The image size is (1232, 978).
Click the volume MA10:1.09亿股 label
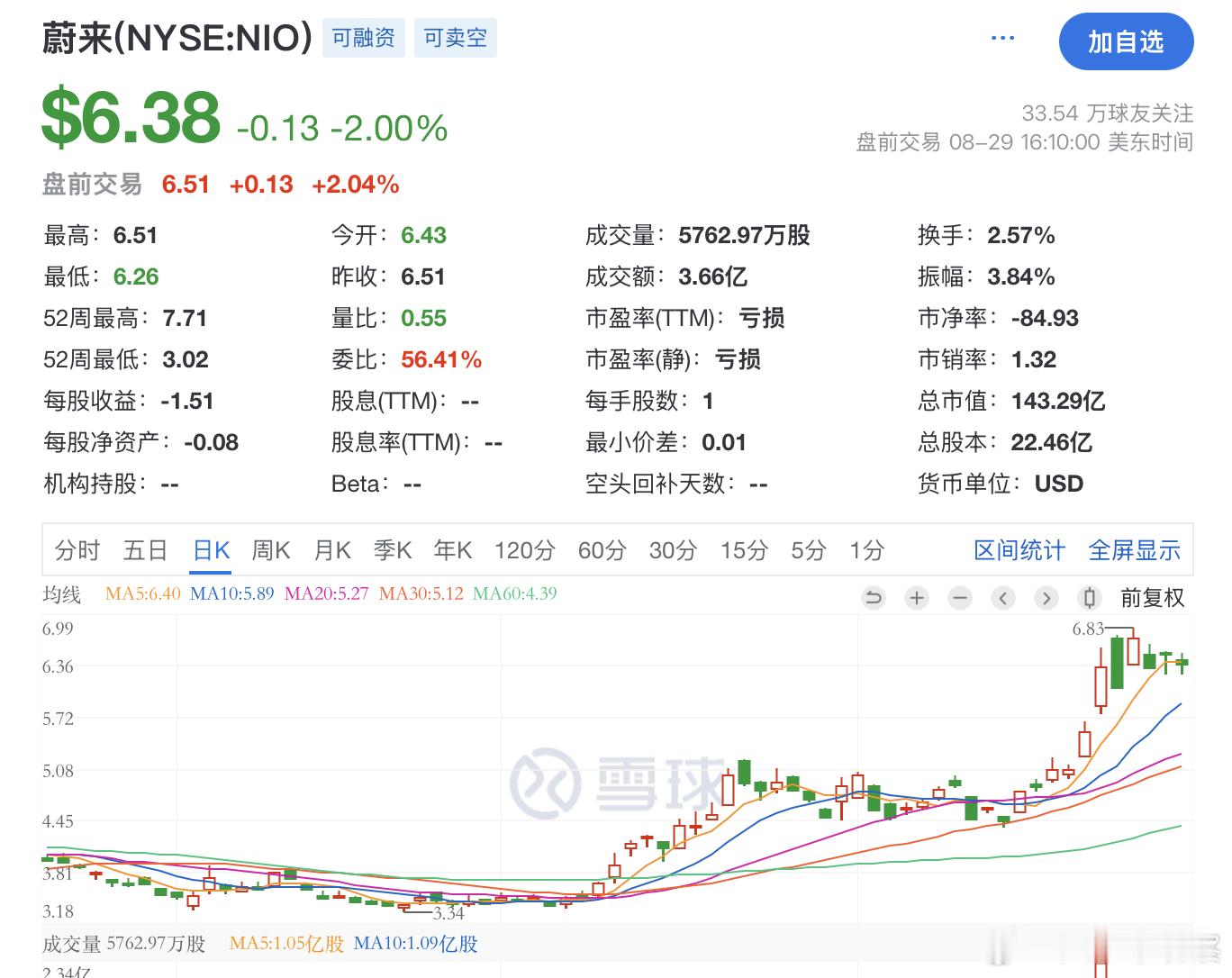point(416,944)
